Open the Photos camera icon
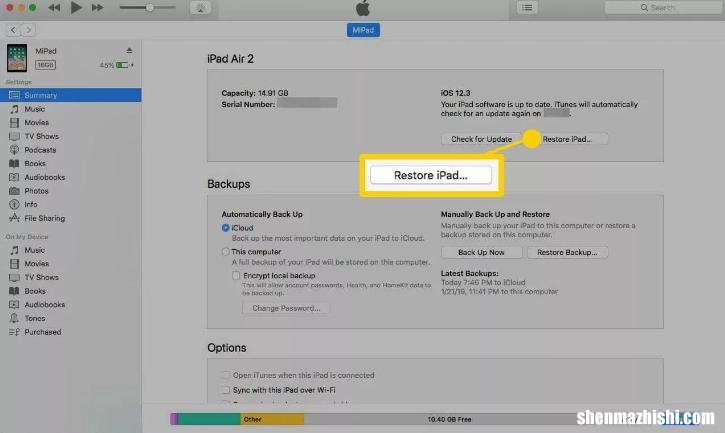 coord(14,191)
